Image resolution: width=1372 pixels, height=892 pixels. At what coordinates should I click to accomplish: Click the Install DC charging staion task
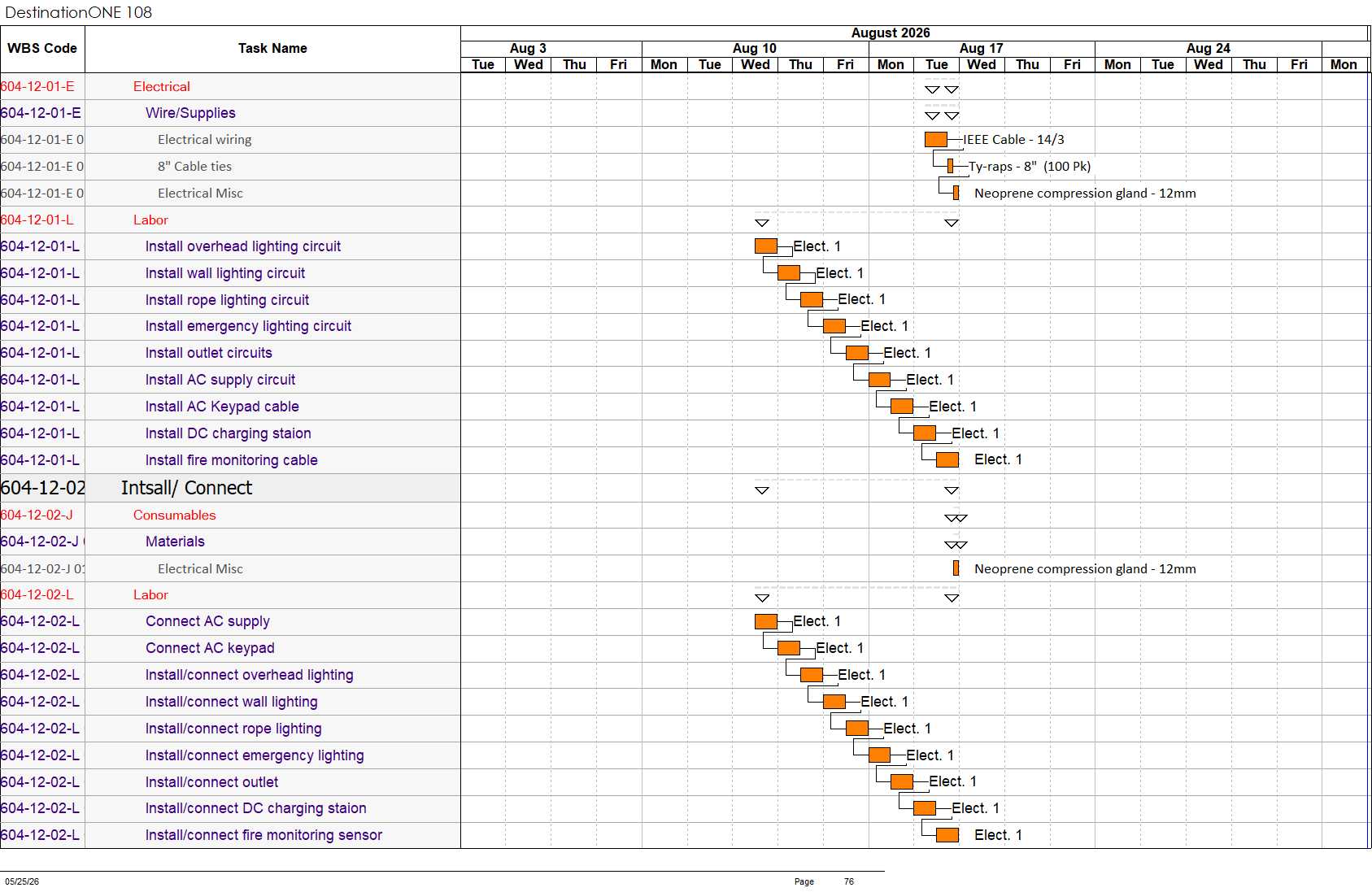click(228, 433)
